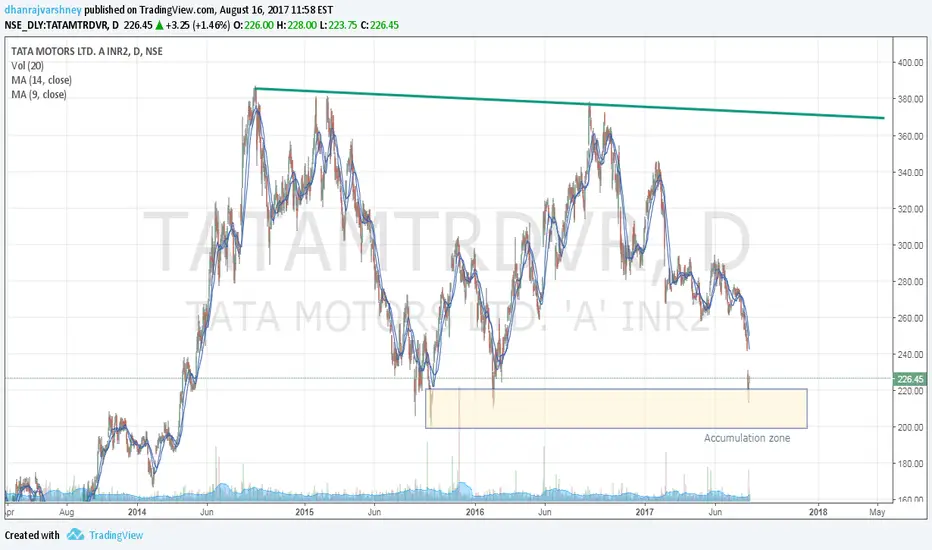Select the green descending trendline
Image resolution: width=932 pixels, height=550 pixels.
(569, 103)
